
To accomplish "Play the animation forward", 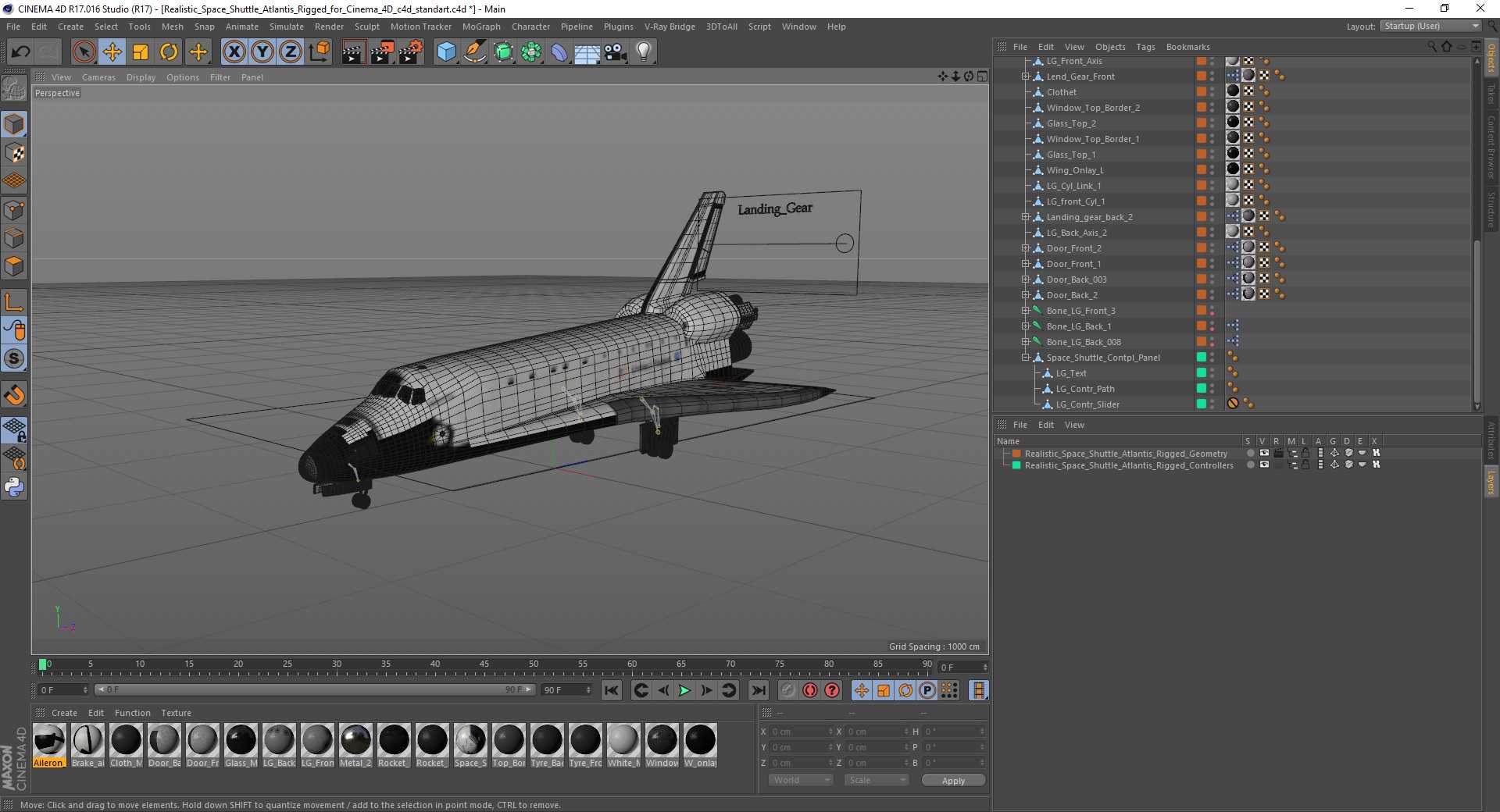I will click(x=684, y=690).
